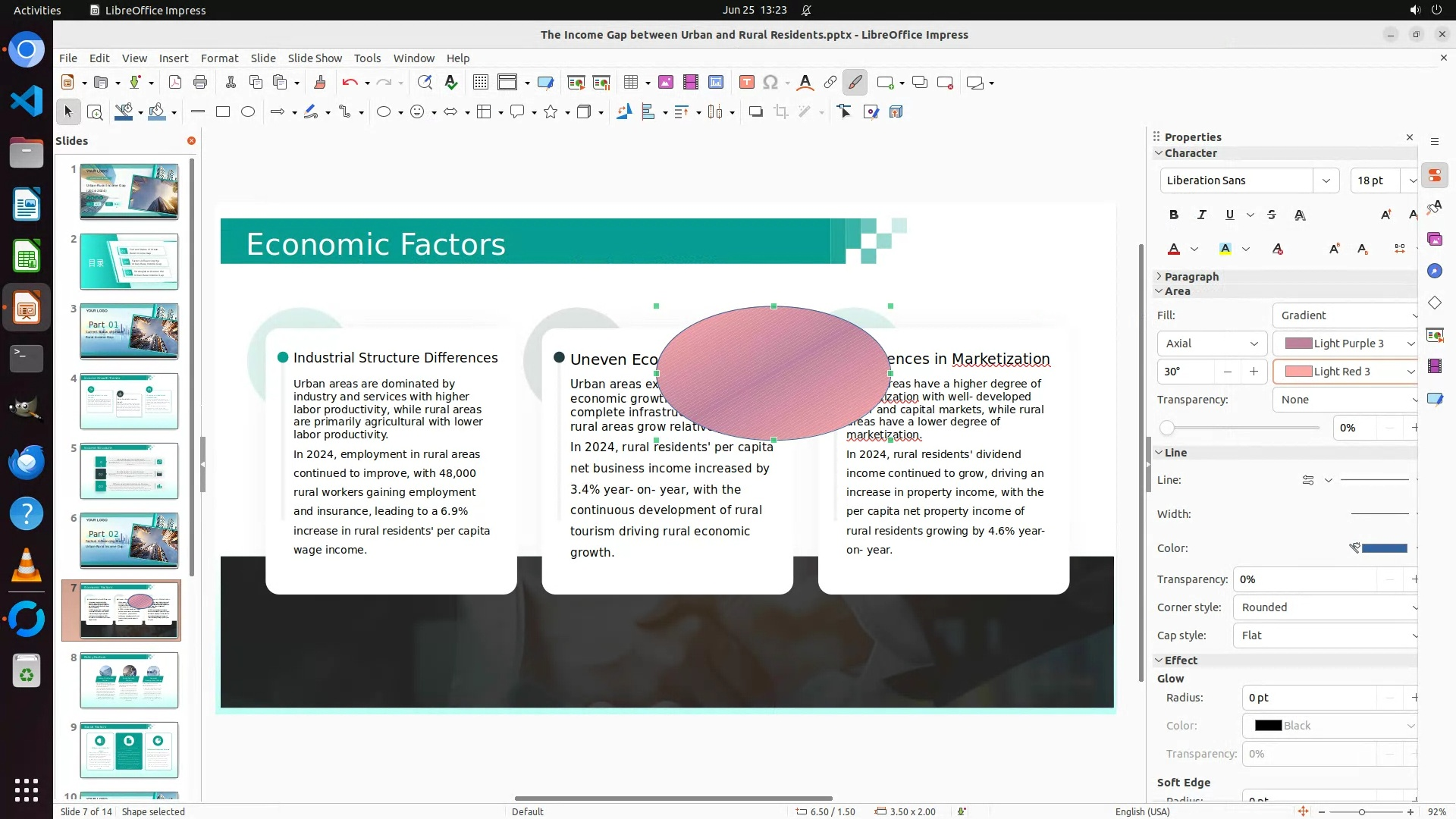
Task: Toggle Italic in Character panel
Action: (x=1201, y=215)
